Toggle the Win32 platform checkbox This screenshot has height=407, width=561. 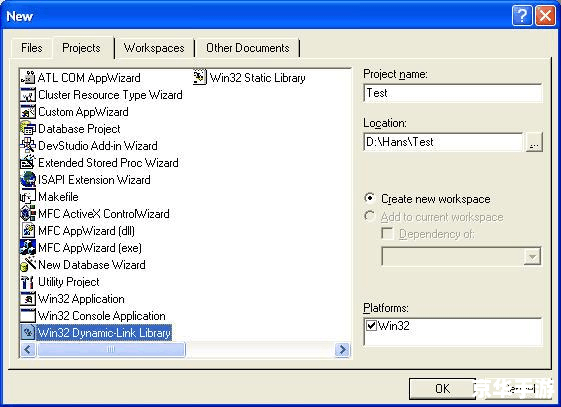click(371, 325)
